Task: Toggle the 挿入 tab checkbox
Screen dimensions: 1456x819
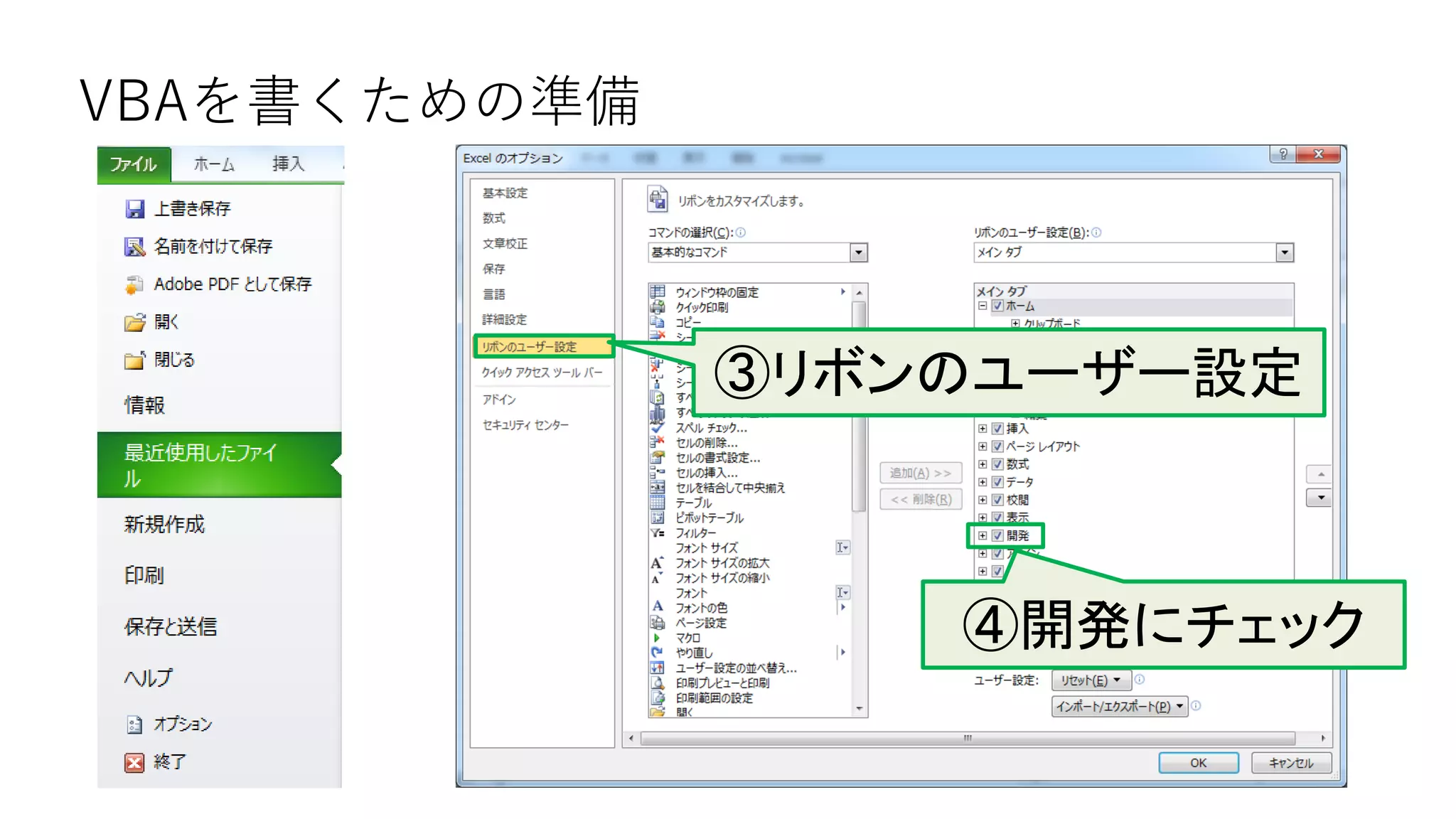Action: pos(997,428)
